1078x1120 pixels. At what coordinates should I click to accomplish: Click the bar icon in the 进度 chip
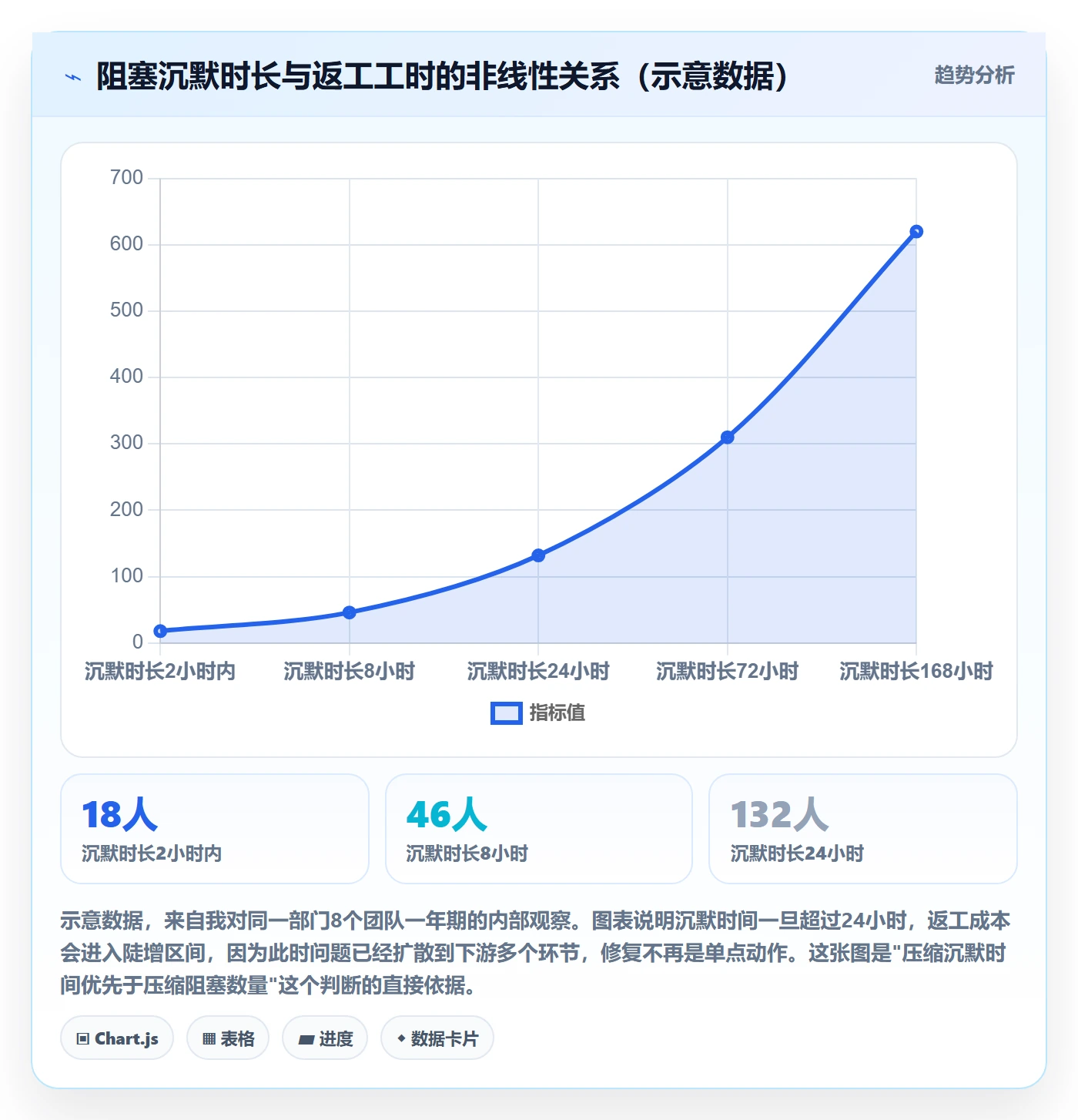tap(306, 1040)
